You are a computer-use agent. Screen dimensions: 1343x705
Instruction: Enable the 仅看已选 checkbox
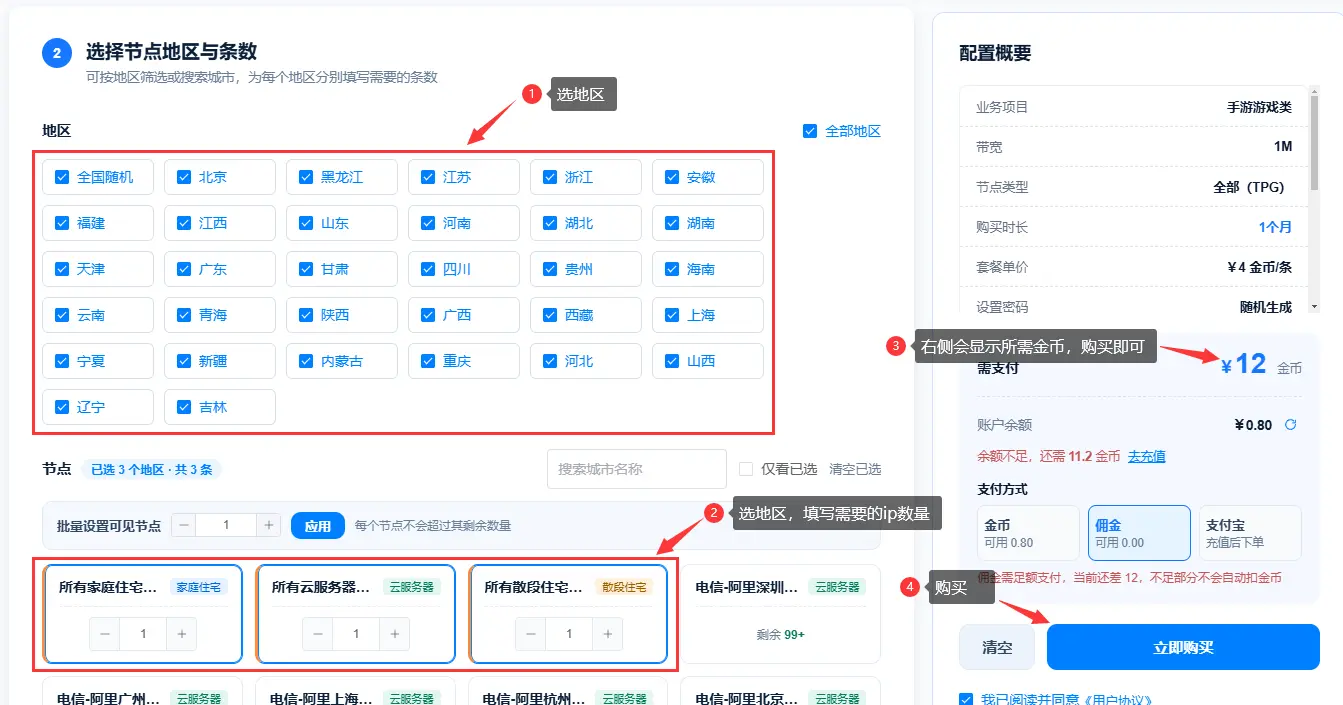coord(745,469)
